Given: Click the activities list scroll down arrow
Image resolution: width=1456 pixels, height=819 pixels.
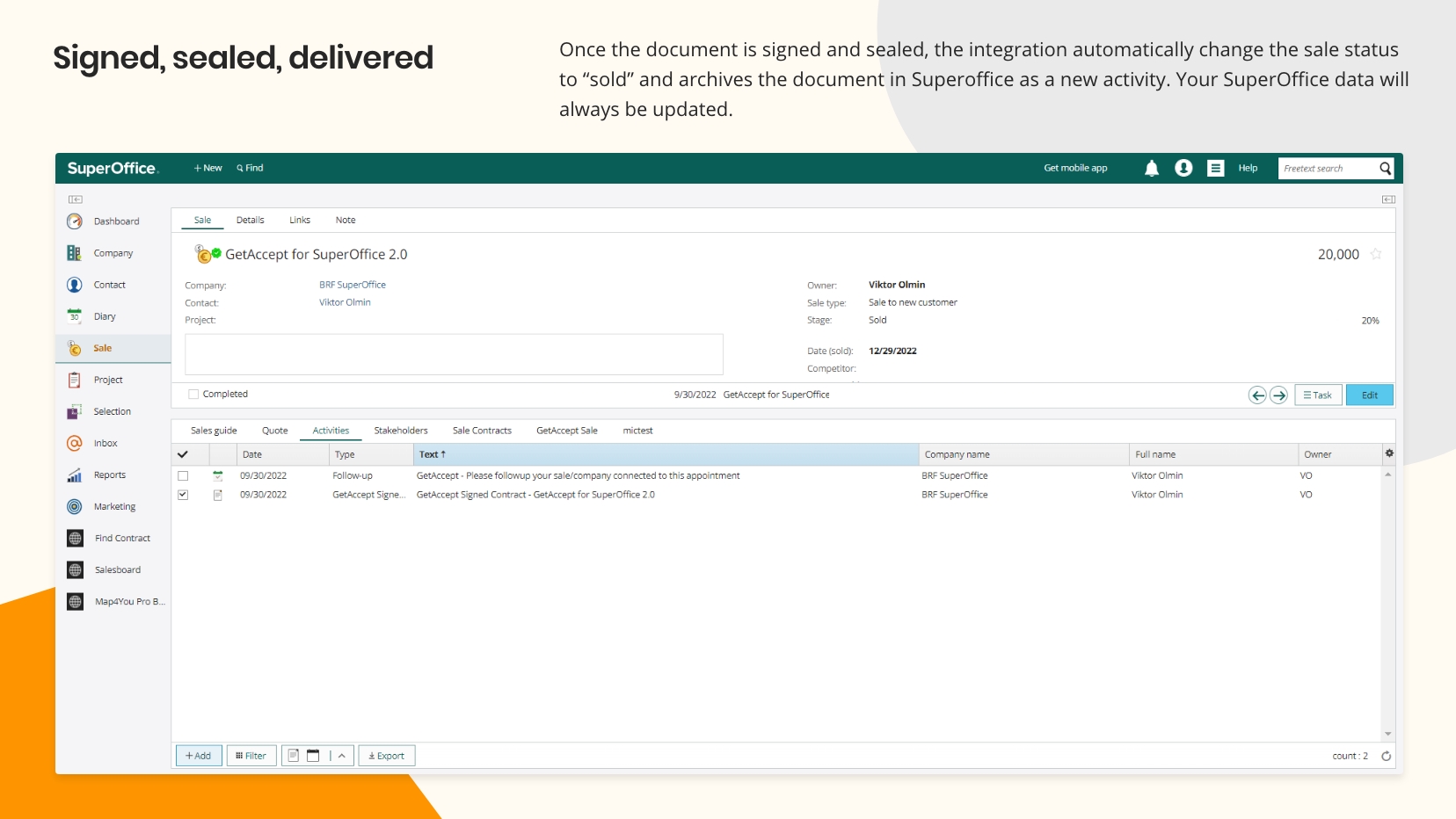Looking at the screenshot, I should (1388, 734).
